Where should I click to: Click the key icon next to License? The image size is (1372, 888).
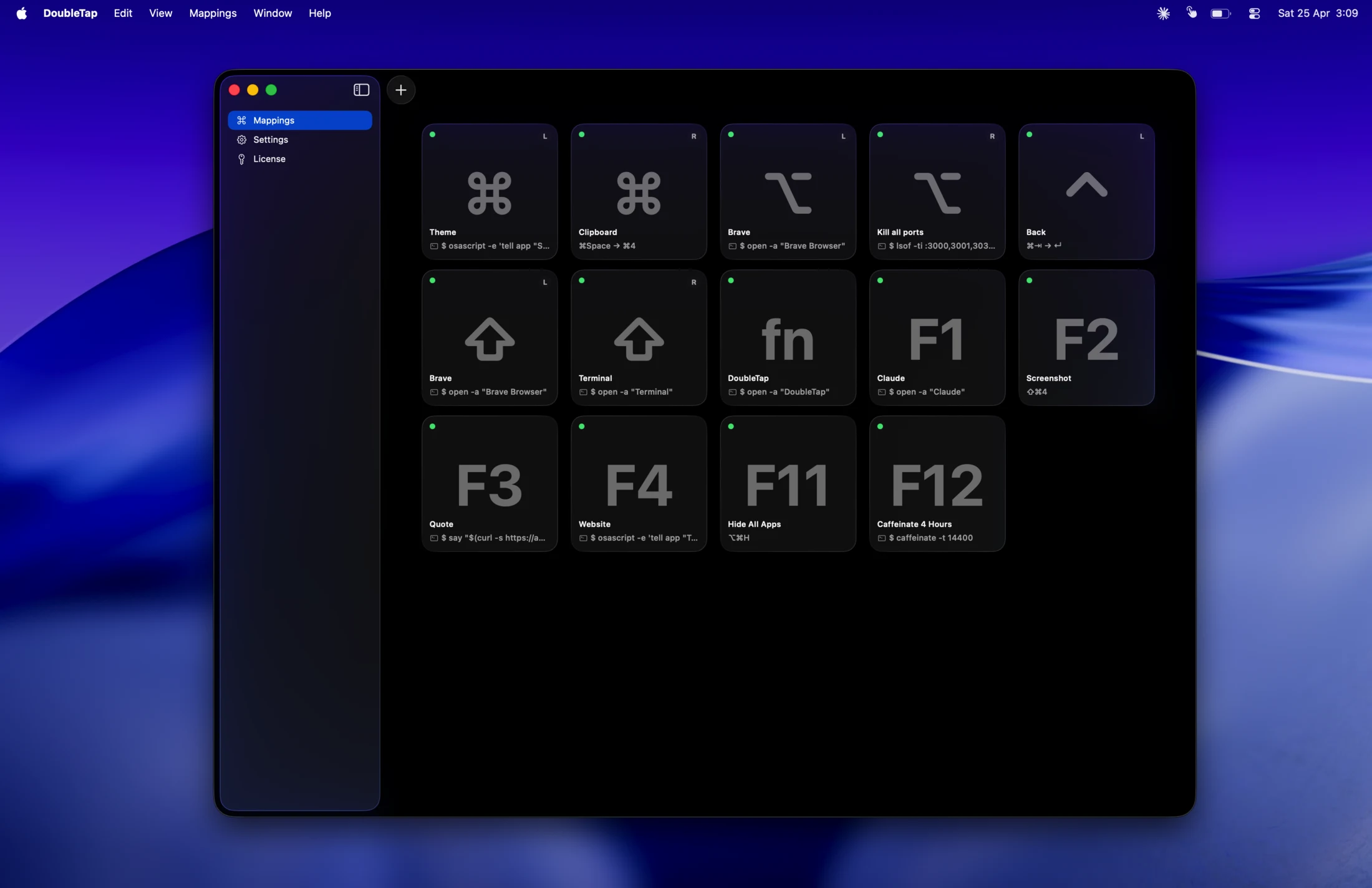242,159
